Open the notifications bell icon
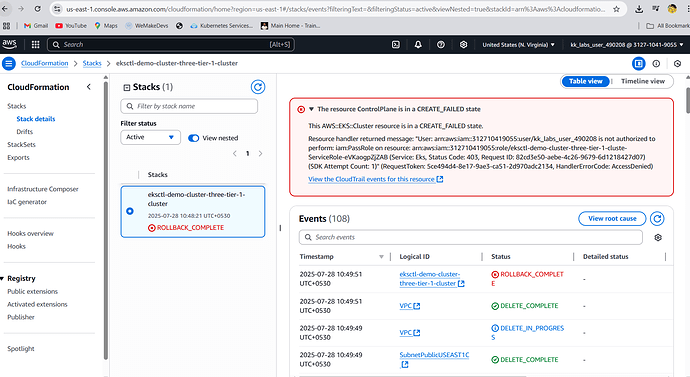Viewport: 690px width, 377px height. 418,44
